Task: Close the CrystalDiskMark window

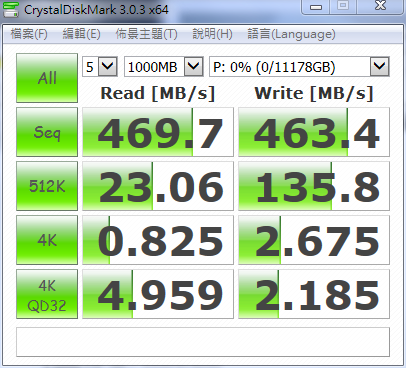Action: point(380,7)
